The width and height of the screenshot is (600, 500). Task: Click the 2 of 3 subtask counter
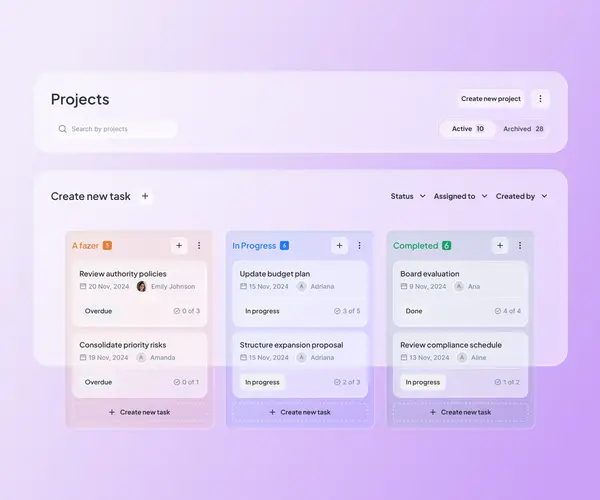[x=347, y=382]
